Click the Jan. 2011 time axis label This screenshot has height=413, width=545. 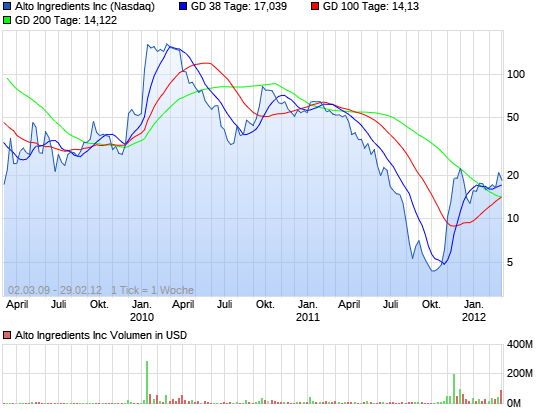coord(308,311)
